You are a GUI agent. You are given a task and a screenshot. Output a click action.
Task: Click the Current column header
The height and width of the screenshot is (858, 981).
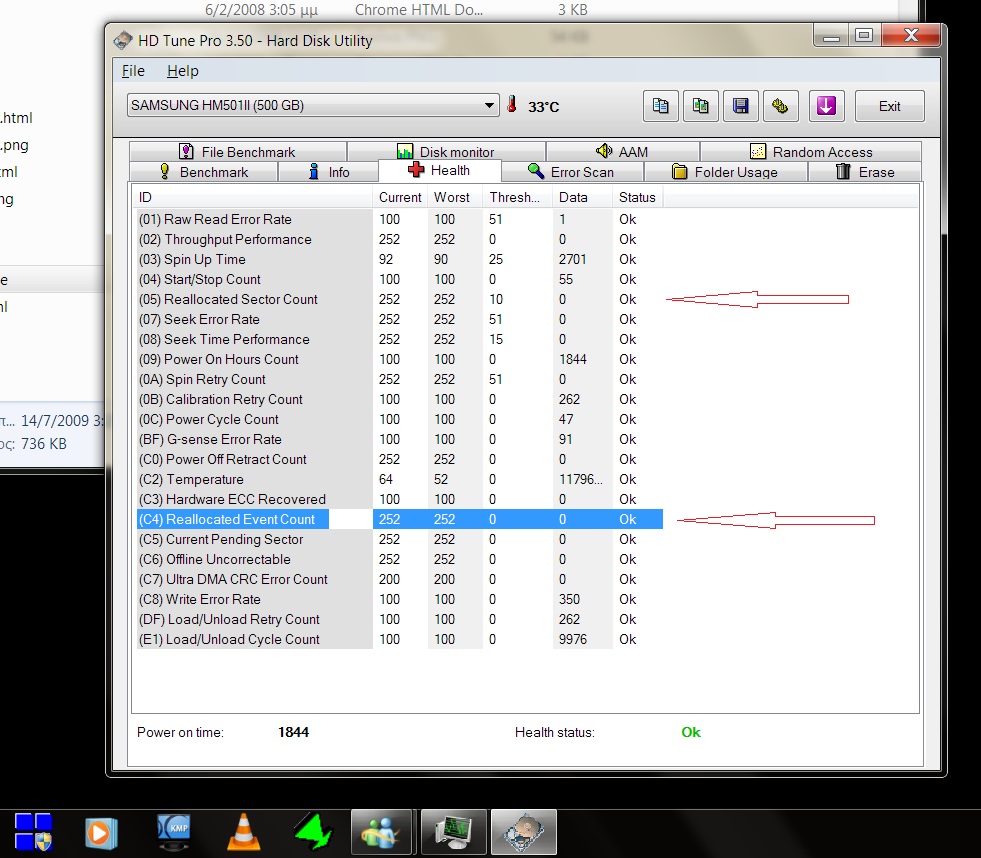(x=400, y=197)
